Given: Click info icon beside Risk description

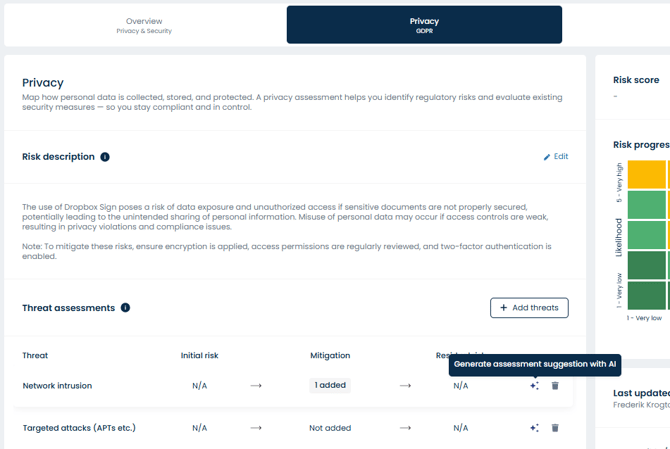Looking at the screenshot, I should (105, 157).
